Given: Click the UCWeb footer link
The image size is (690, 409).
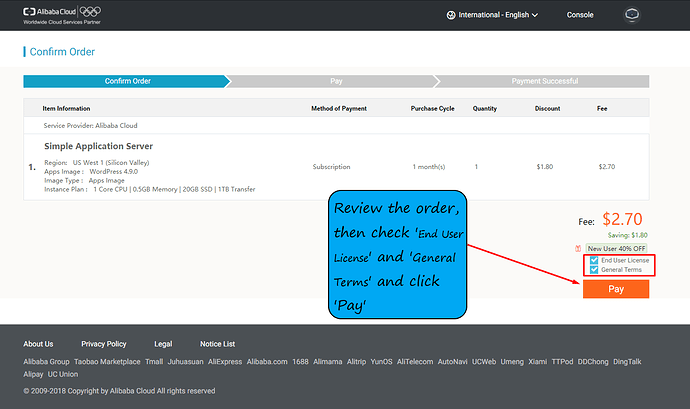Looking at the screenshot, I should click(484, 361).
